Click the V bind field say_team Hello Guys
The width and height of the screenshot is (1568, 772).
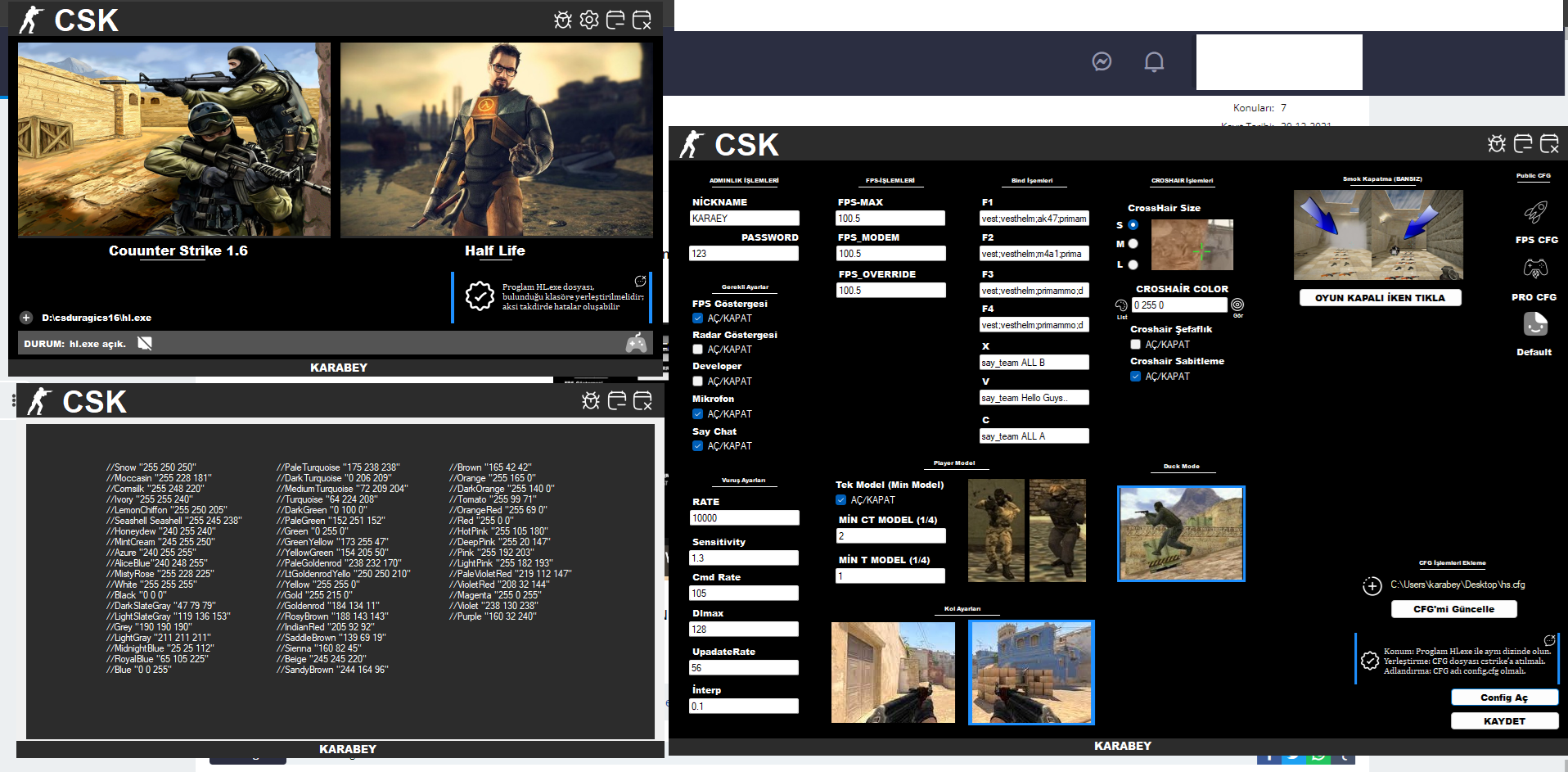coord(1034,398)
